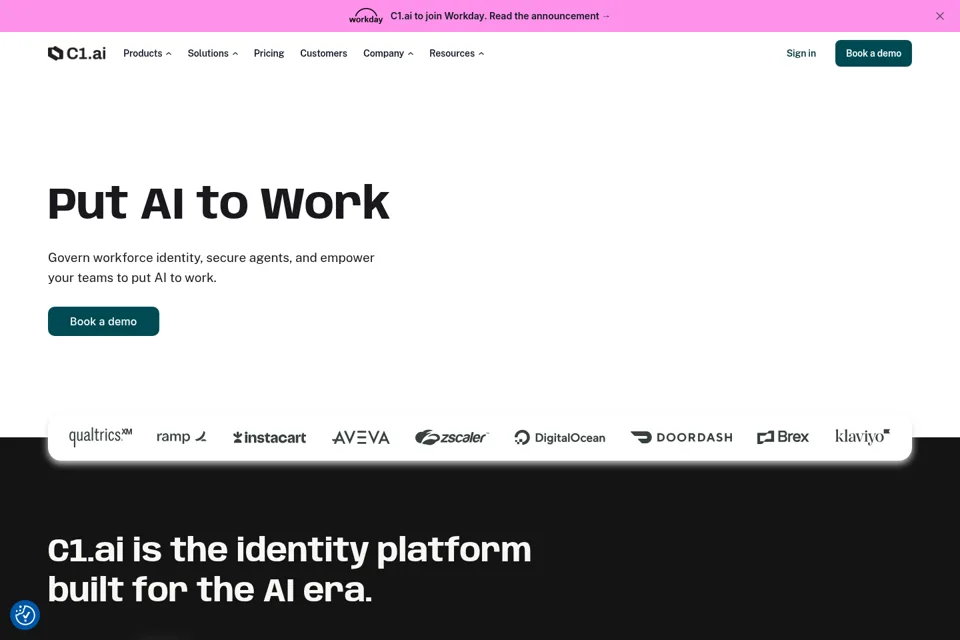Click the DigitalOcean logo
This screenshot has width=960, height=640.
pos(560,437)
